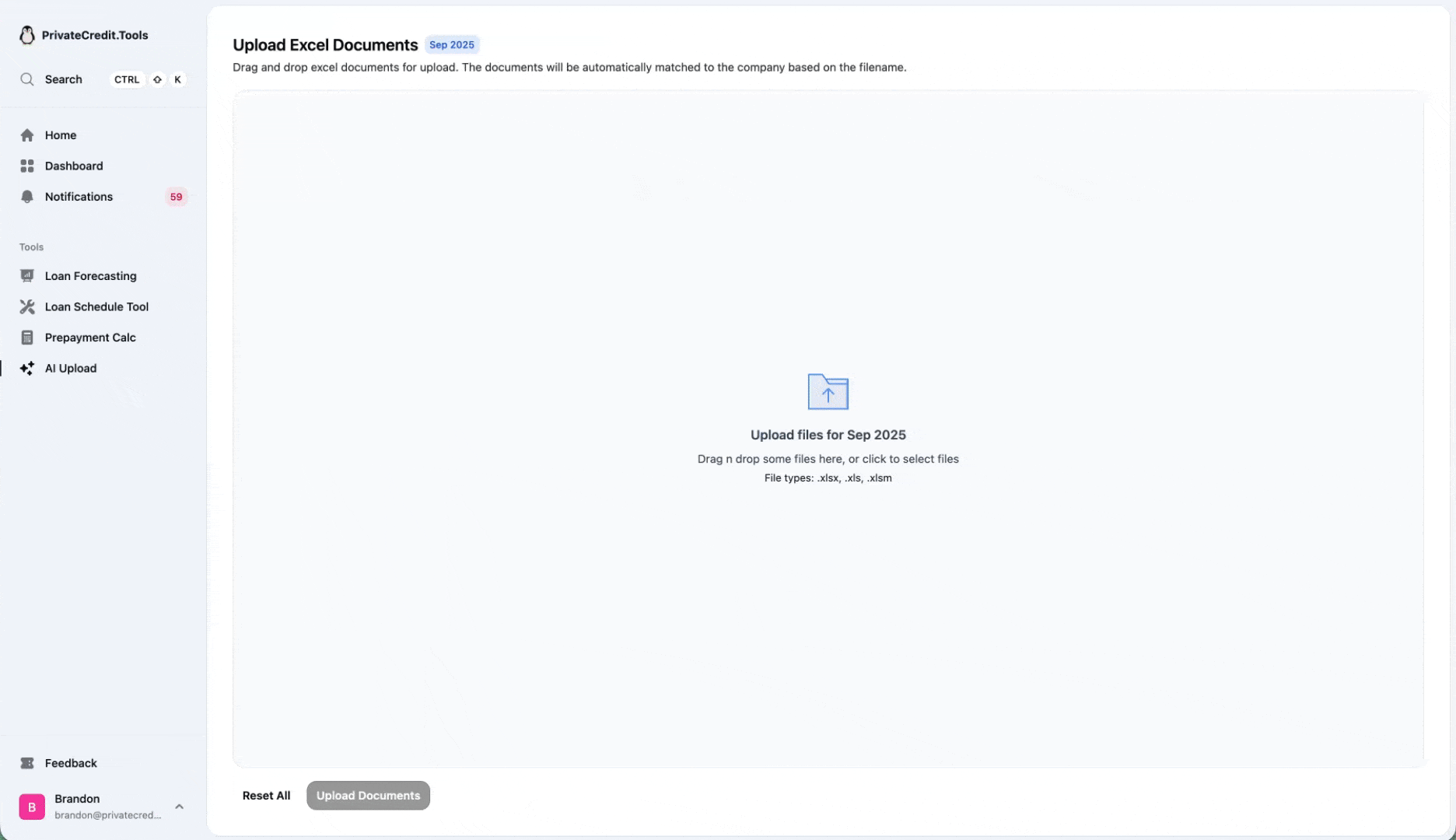Go to Loan Forecasting in sidebar
The height and width of the screenshot is (840, 1456).
tap(90, 276)
